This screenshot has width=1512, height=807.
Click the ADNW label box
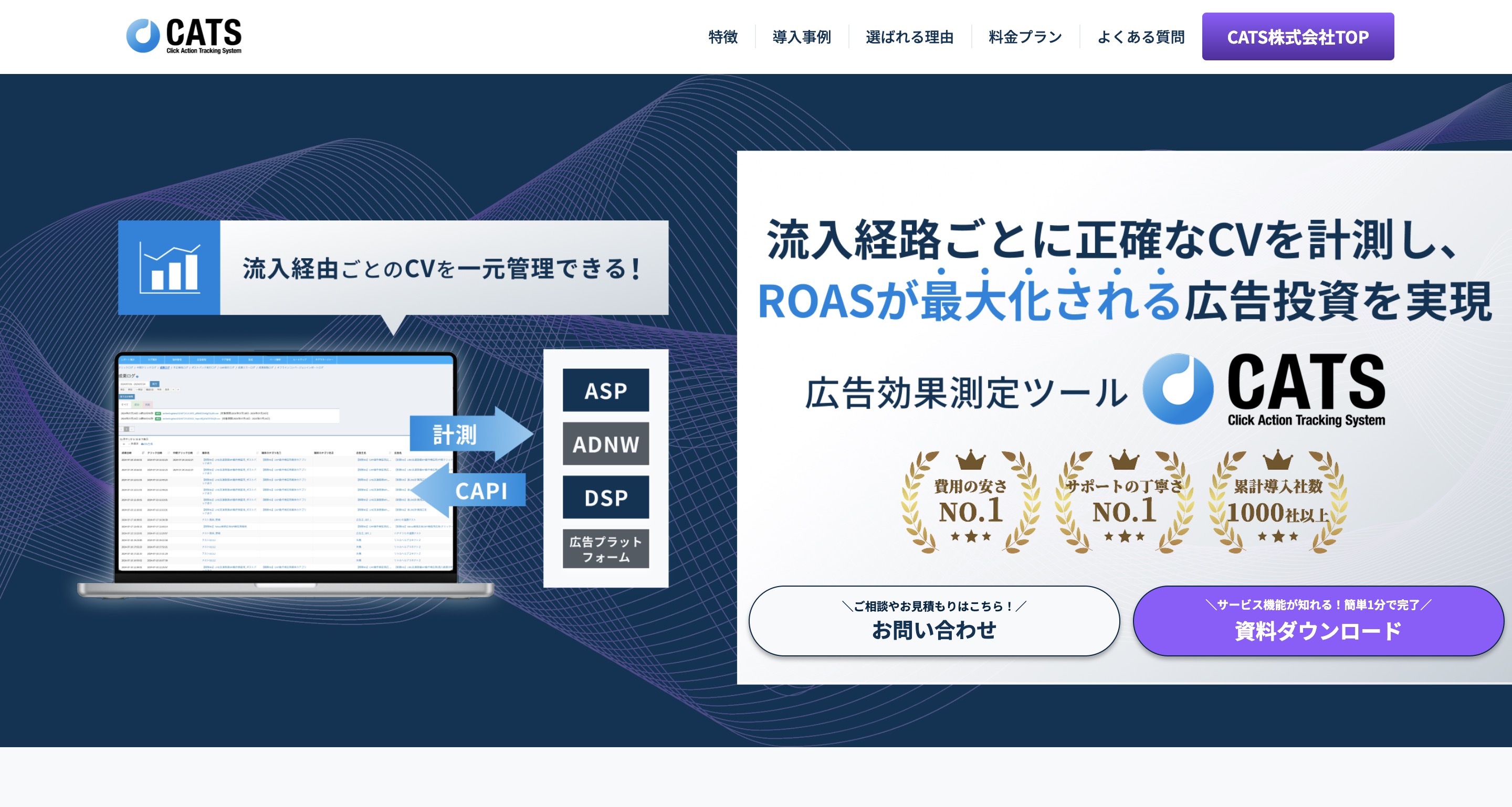tap(605, 444)
